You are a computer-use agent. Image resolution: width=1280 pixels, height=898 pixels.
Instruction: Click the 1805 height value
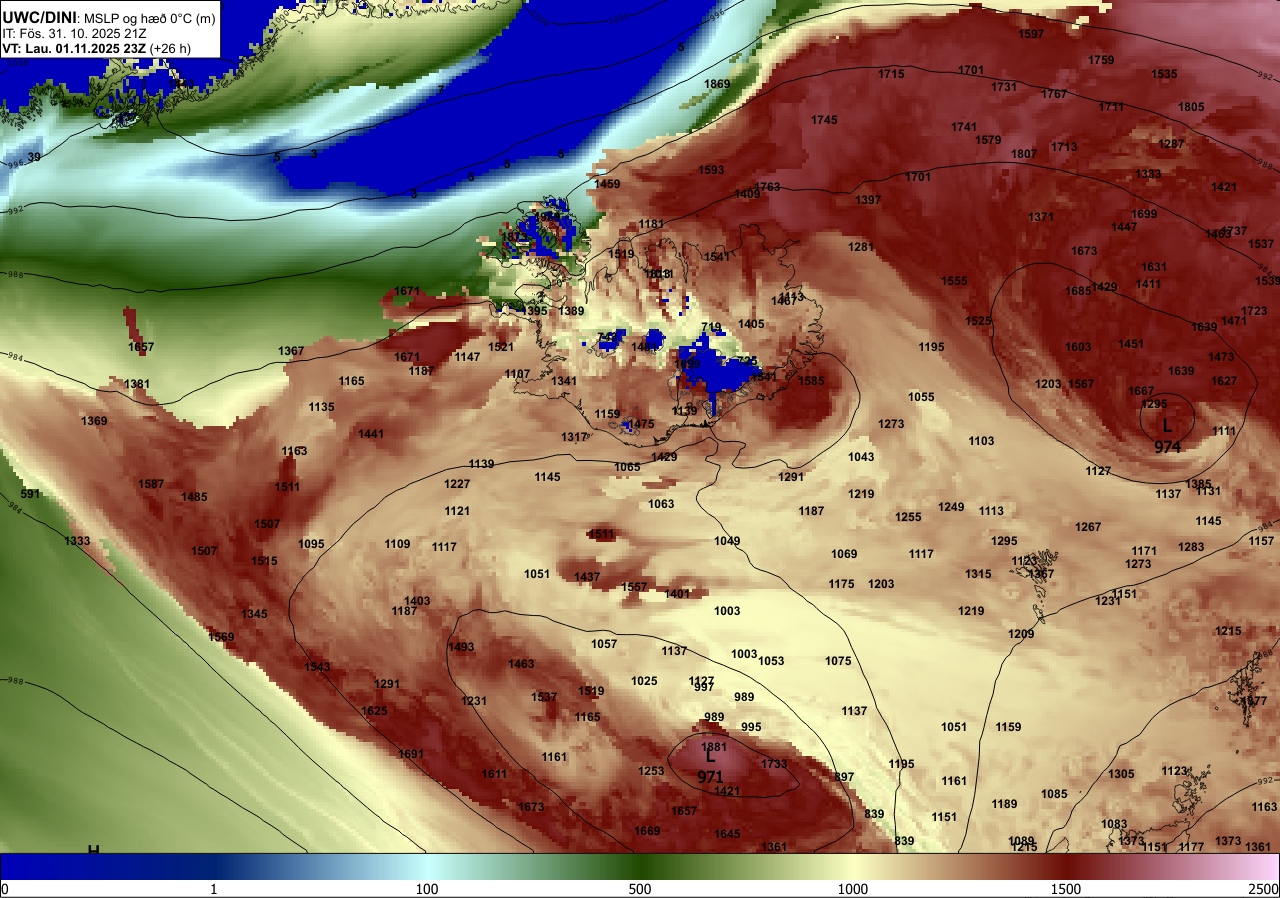(x=1191, y=107)
